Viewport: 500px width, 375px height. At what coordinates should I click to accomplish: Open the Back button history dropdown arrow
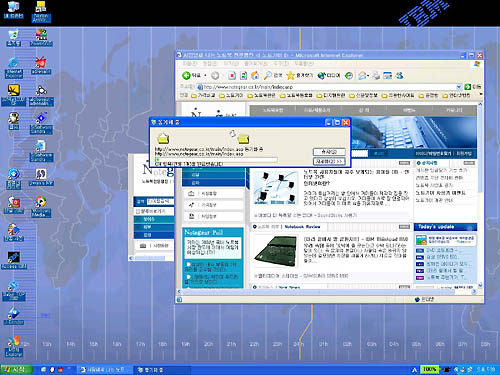click(205, 76)
